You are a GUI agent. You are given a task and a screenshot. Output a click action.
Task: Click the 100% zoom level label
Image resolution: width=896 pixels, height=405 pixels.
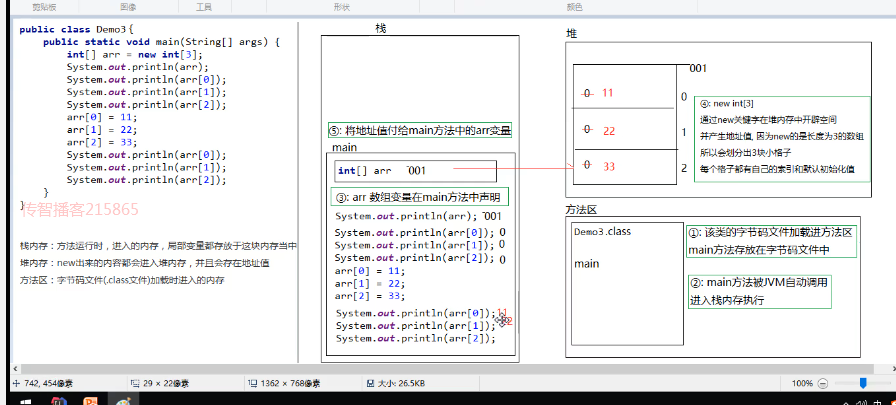pyautogui.click(x=801, y=383)
